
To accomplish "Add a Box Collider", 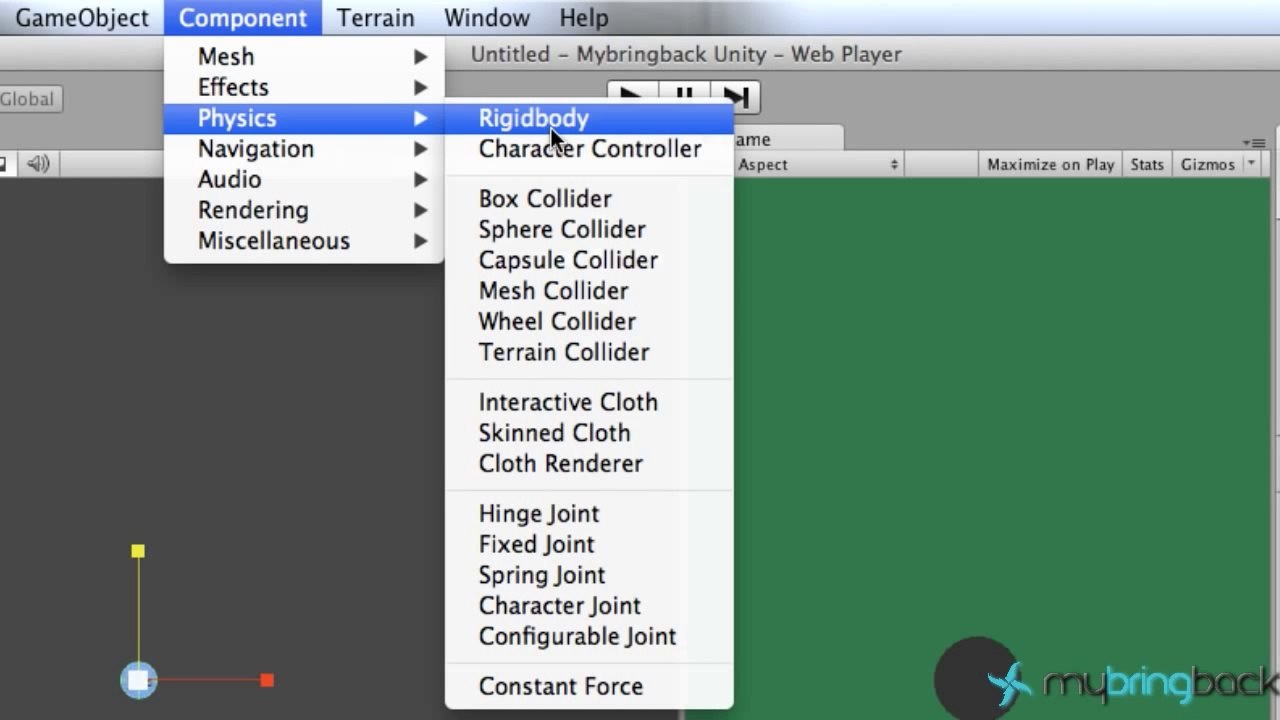I will pyautogui.click(x=589, y=199).
